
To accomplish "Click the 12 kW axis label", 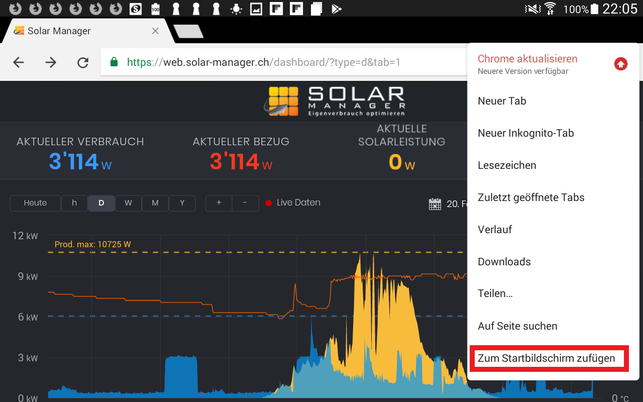I will click(25, 236).
